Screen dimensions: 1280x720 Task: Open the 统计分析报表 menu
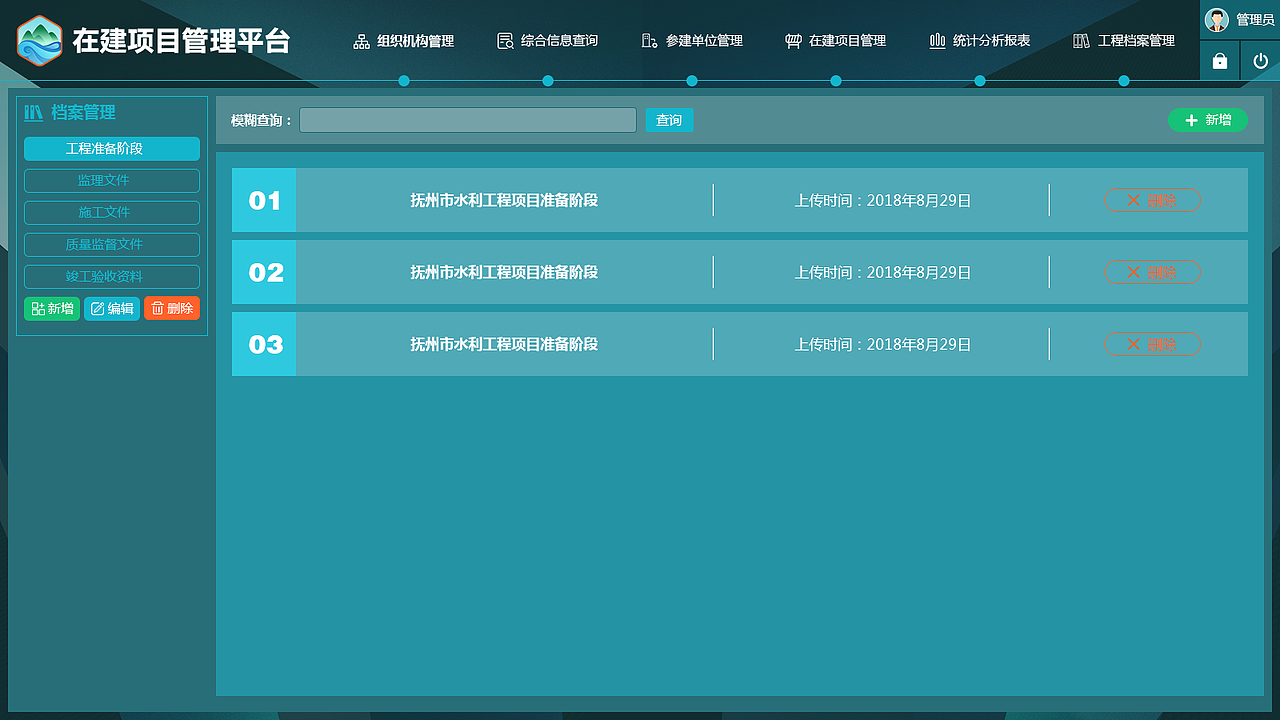coord(980,41)
